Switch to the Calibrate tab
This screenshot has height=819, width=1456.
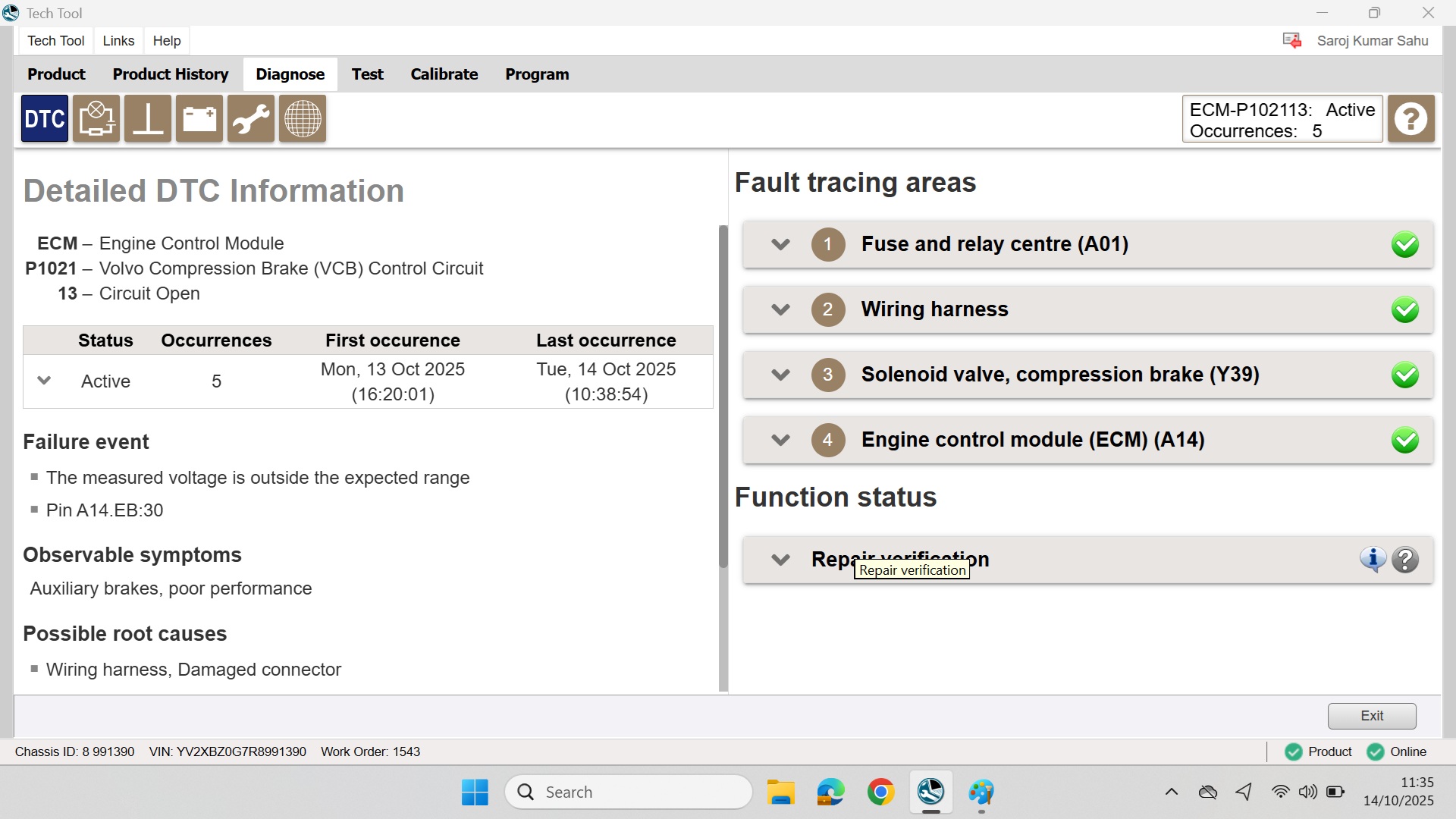[x=444, y=74]
